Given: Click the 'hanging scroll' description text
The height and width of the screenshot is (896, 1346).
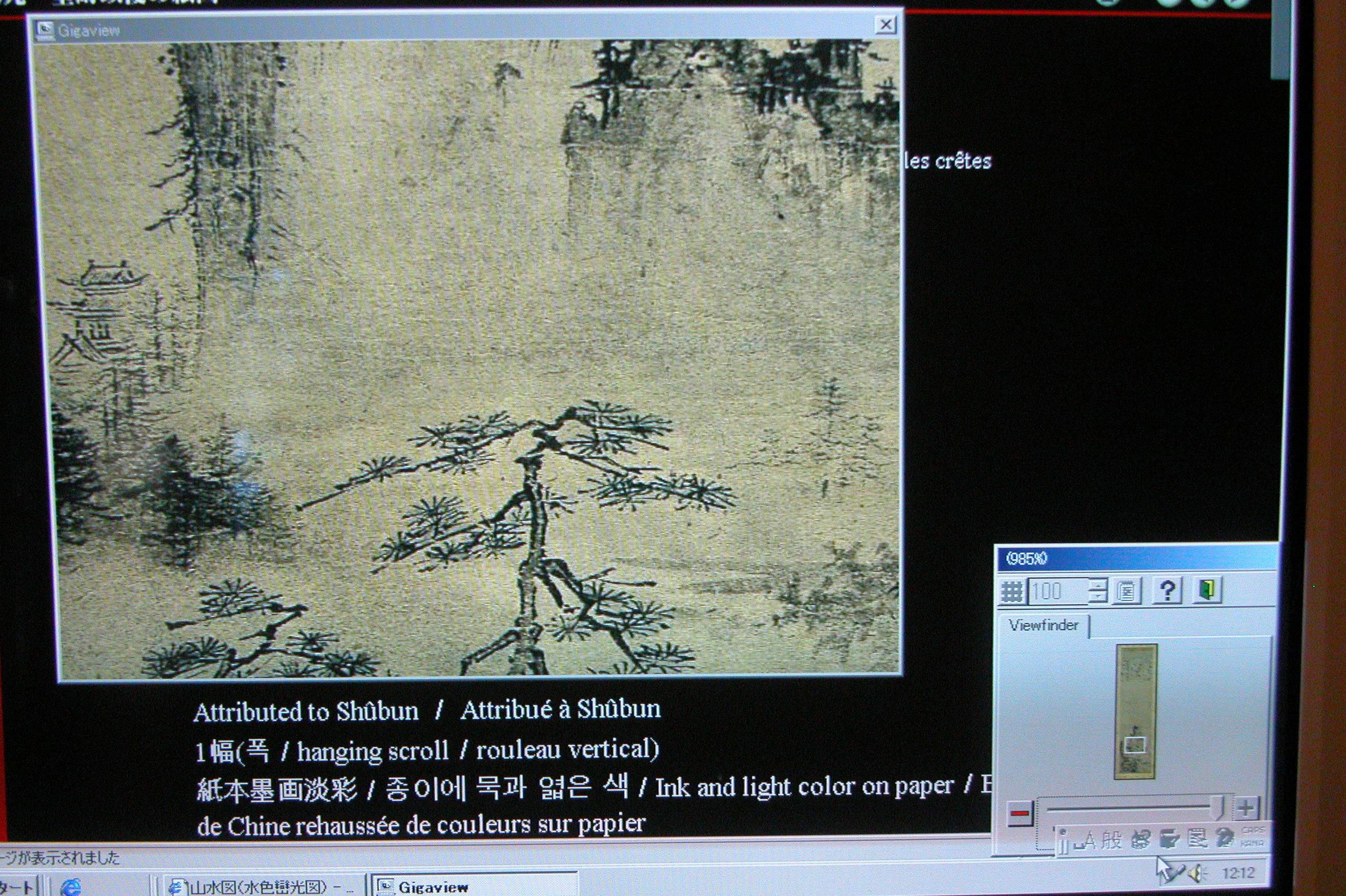Looking at the screenshot, I should click(373, 751).
